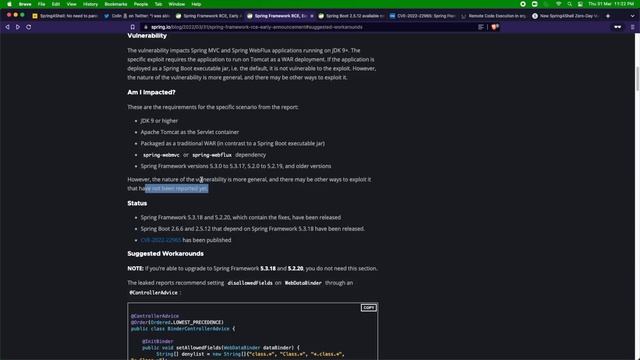
Task: Open the View menu
Action: pyautogui.click(x=71, y=4)
